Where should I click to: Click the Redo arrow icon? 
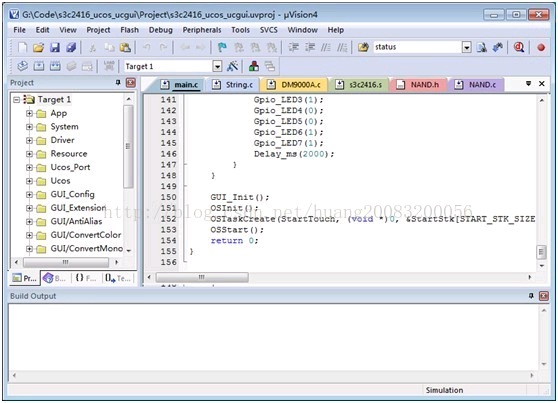[x=163, y=47]
